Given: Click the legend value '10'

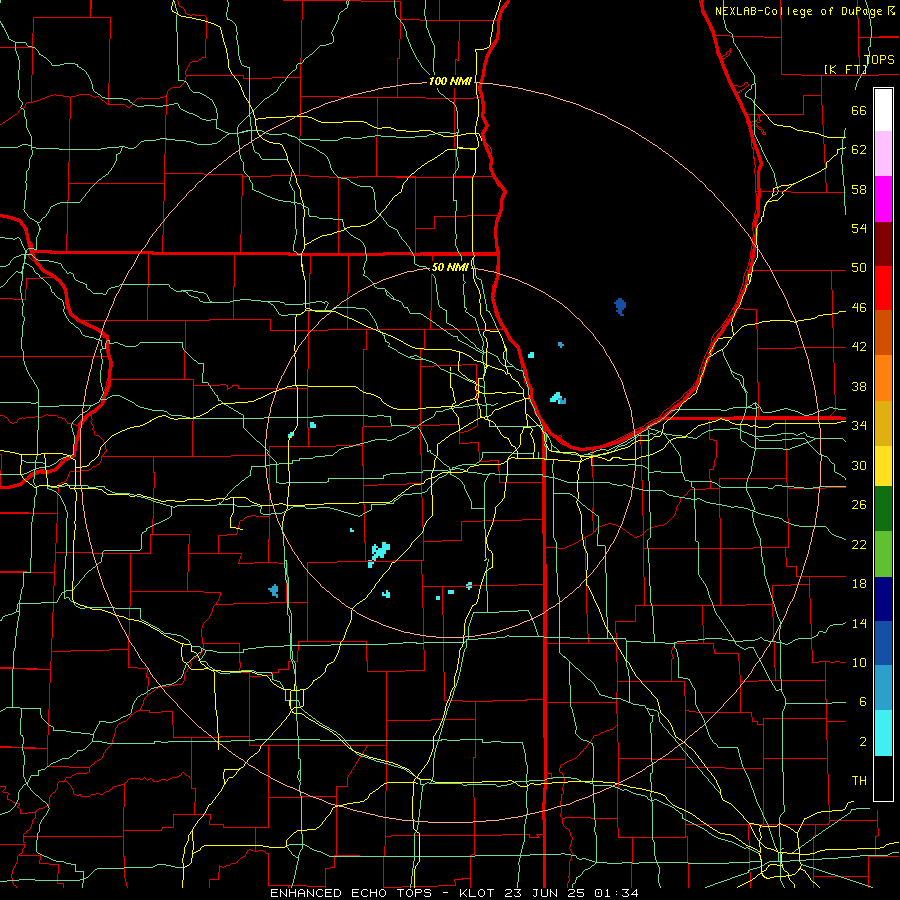Looking at the screenshot, I should tap(859, 663).
